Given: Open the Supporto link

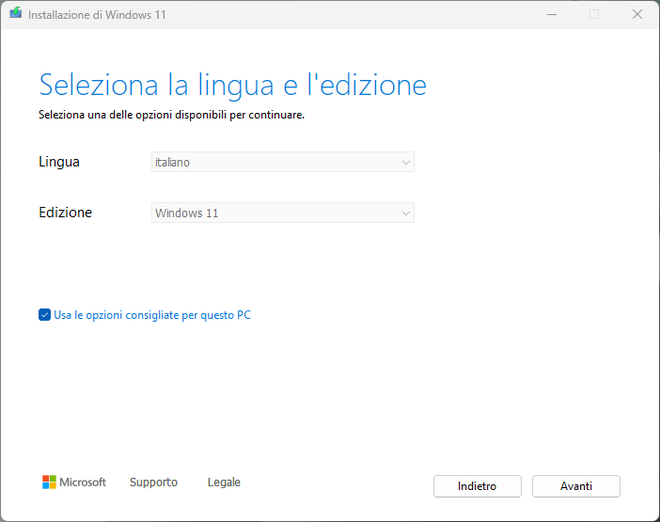Looking at the screenshot, I should [154, 482].
